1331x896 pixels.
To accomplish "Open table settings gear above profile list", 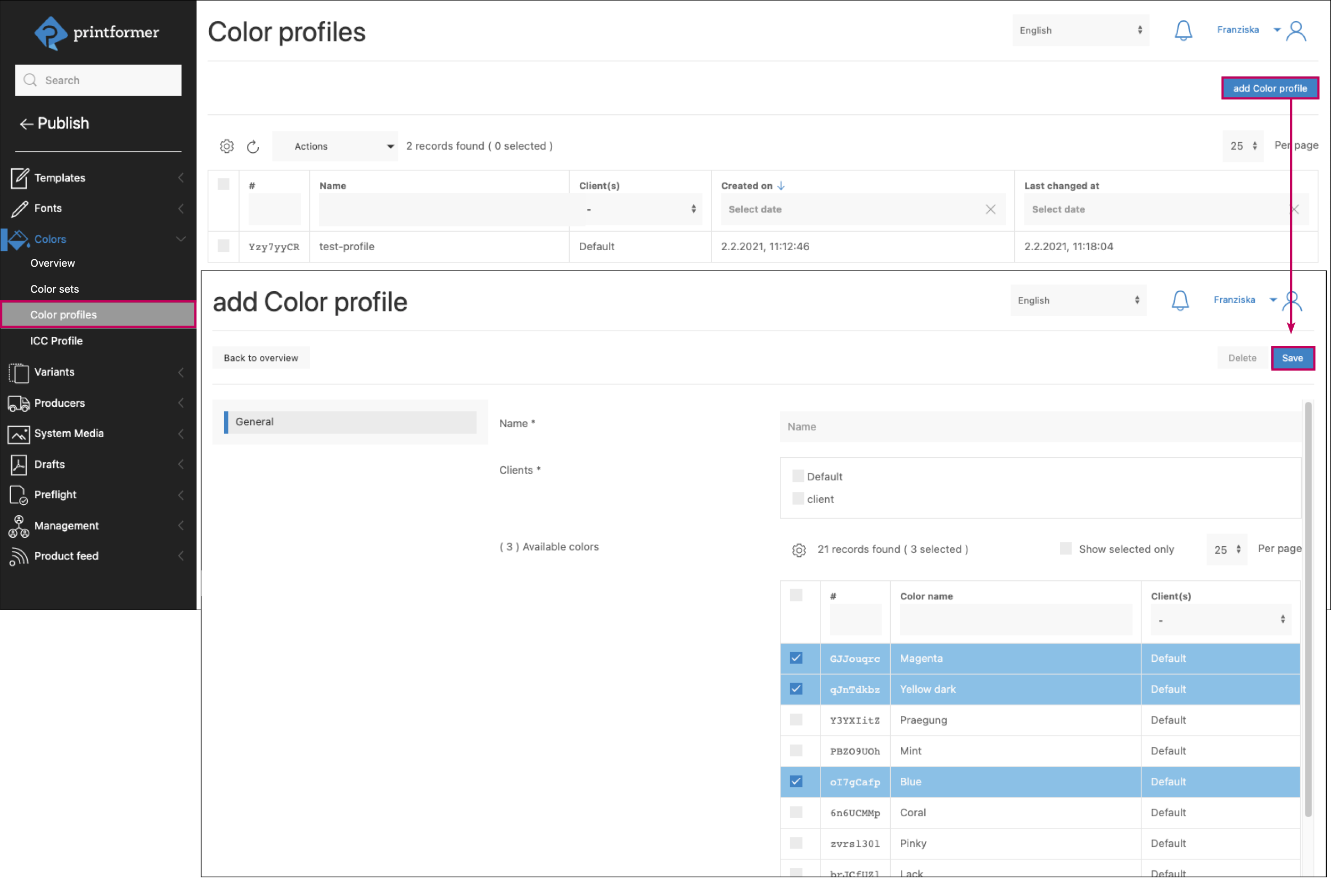I will 227,146.
